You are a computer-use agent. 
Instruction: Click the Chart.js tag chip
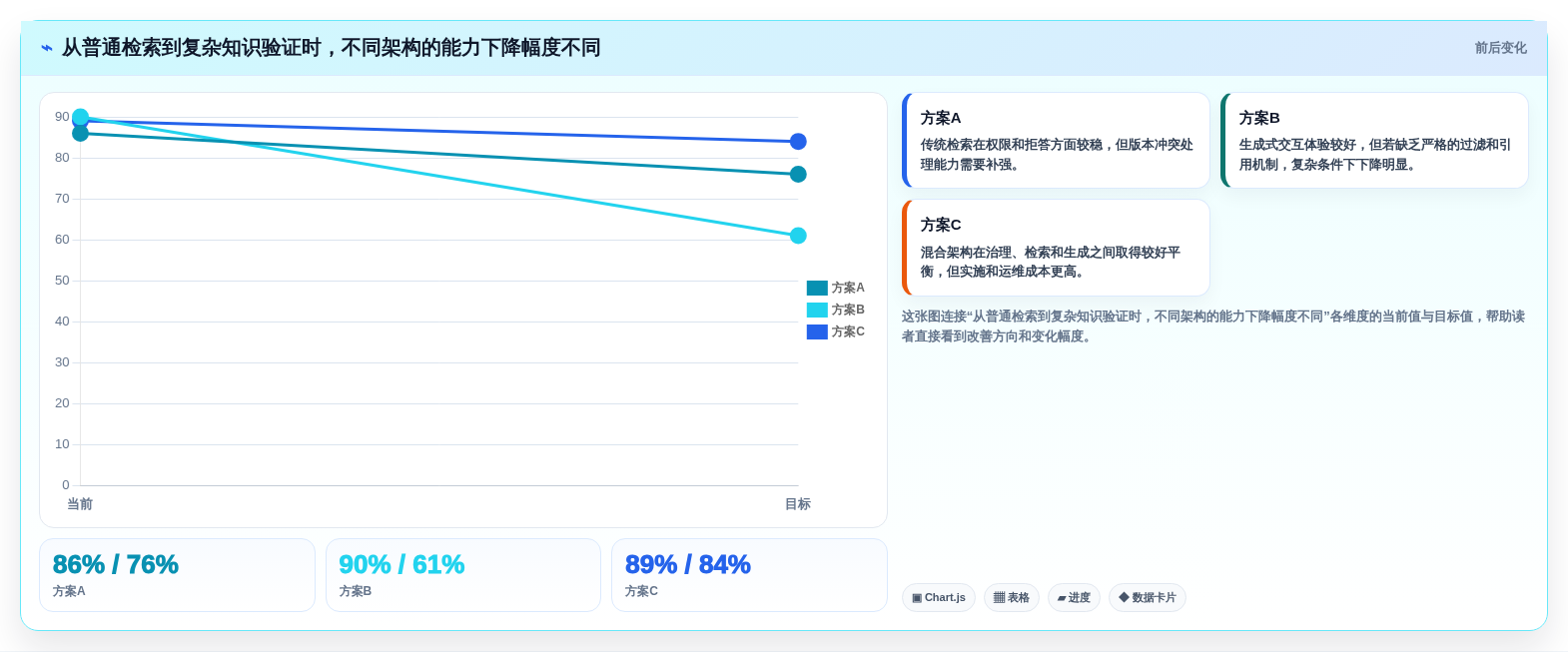(x=939, y=598)
